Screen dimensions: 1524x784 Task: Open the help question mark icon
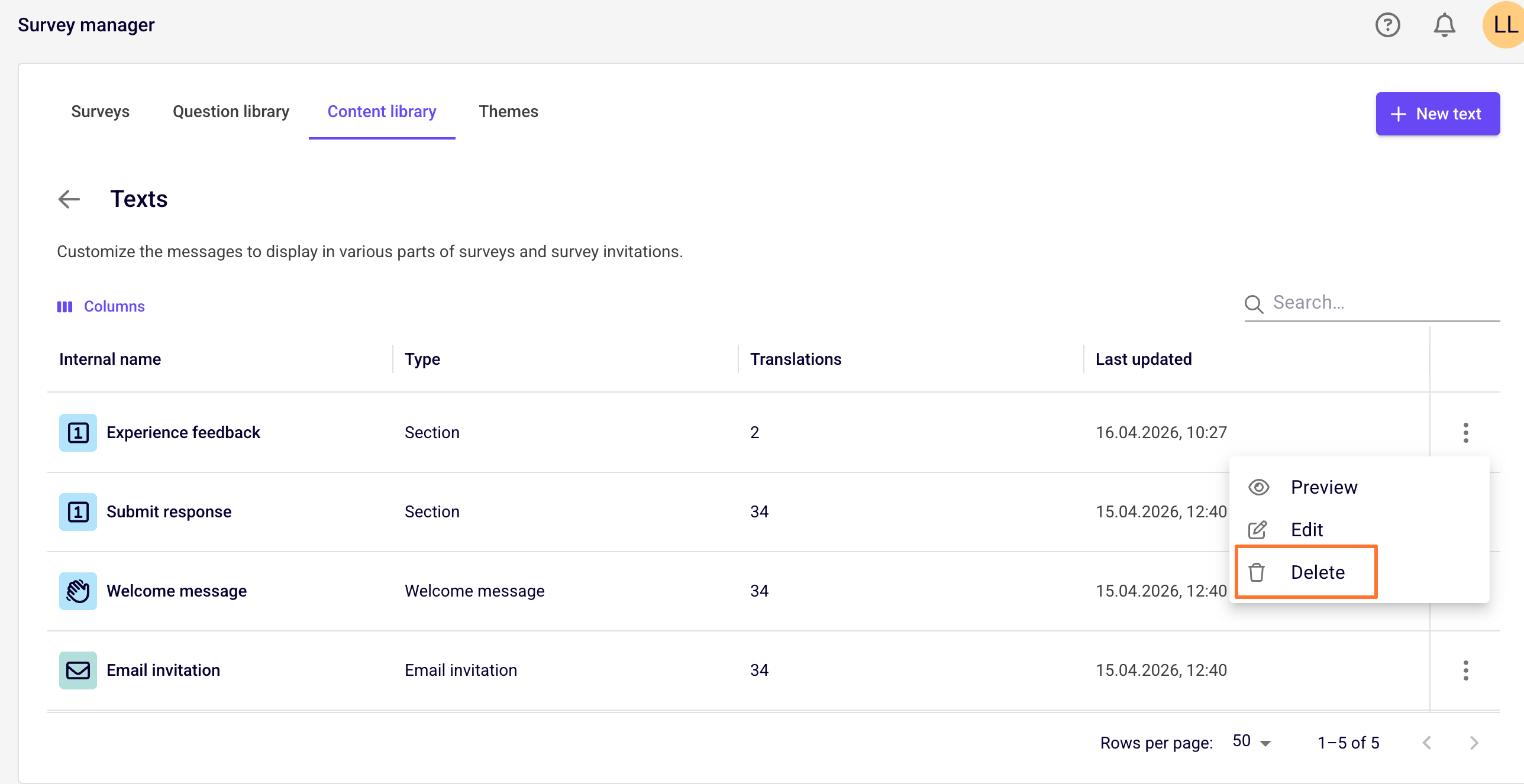pyautogui.click(x=1387, y=25)
